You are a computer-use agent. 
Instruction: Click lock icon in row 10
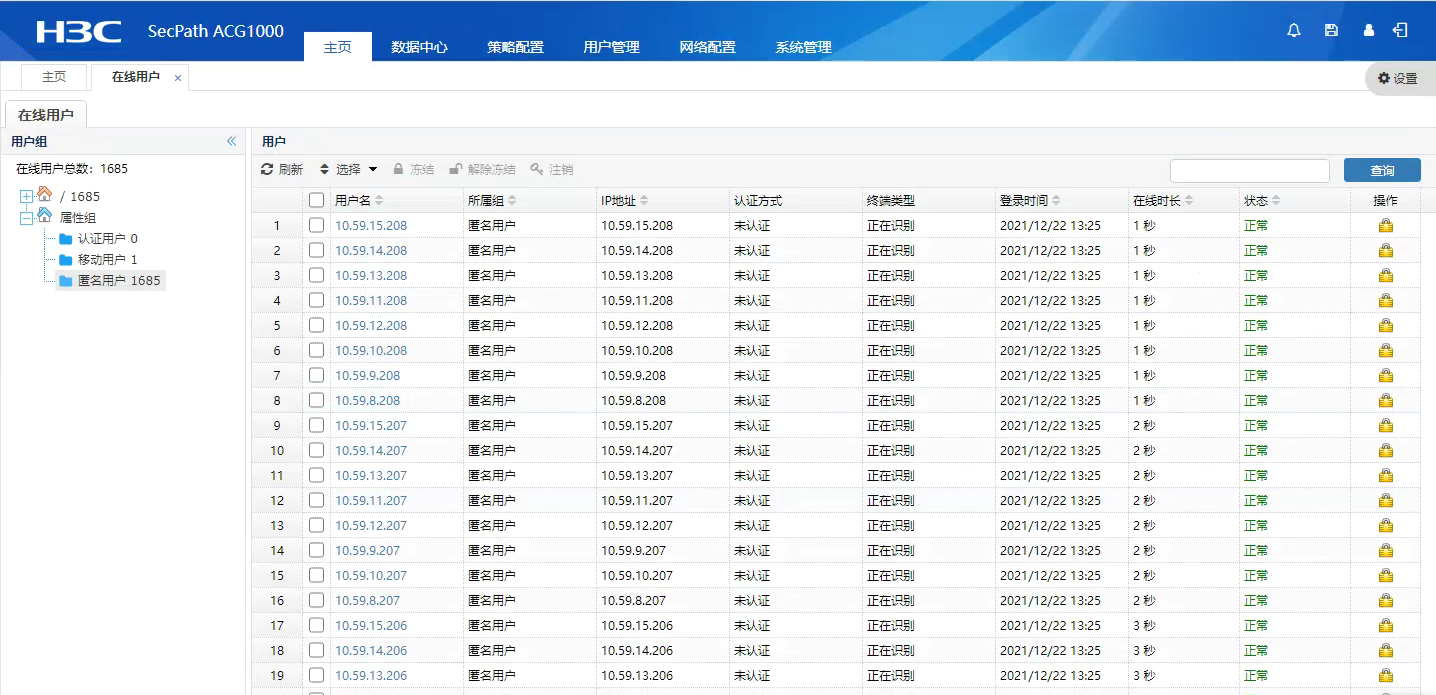(1385, 451)
